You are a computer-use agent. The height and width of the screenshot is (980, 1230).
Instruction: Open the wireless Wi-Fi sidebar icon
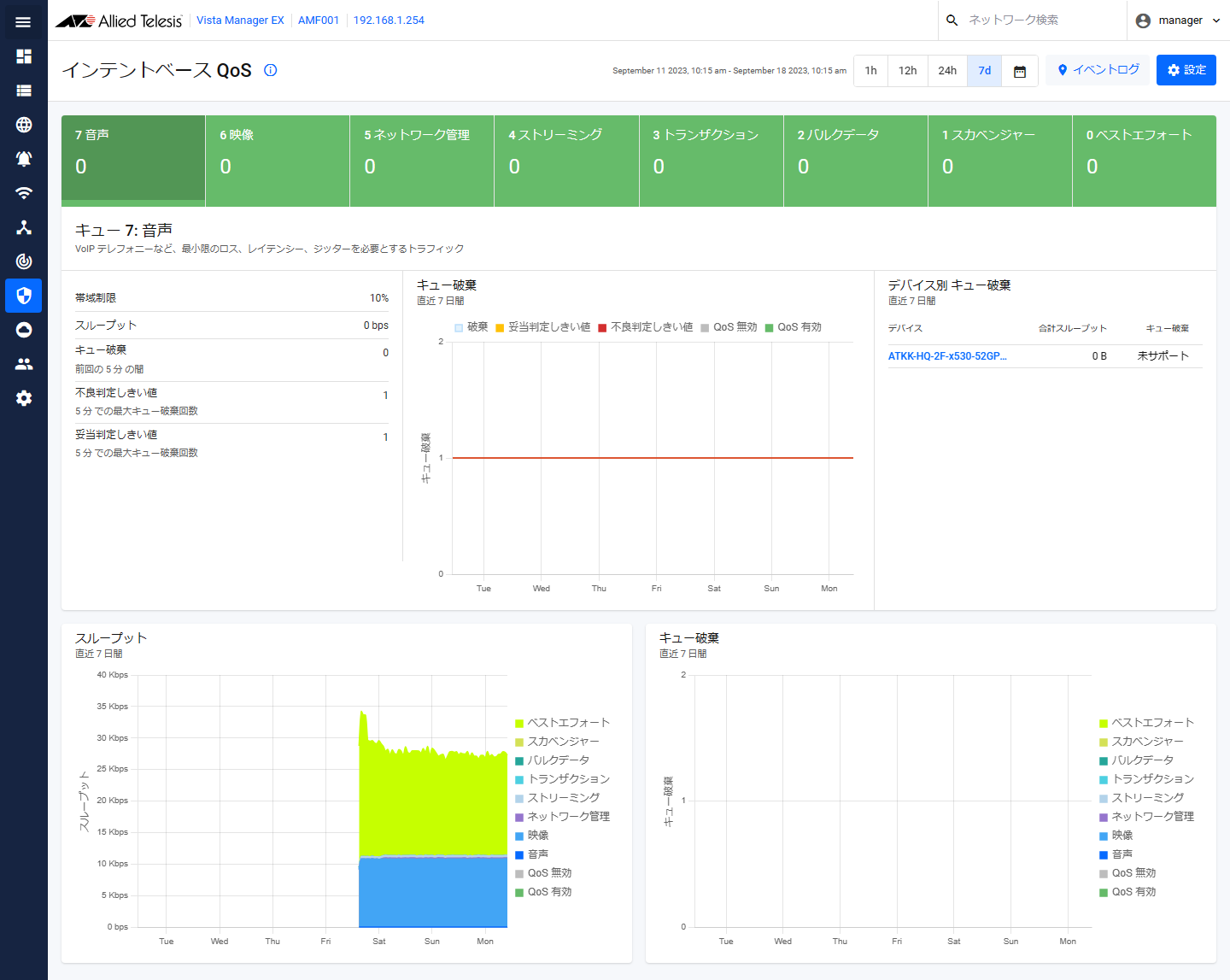[24, 193]
